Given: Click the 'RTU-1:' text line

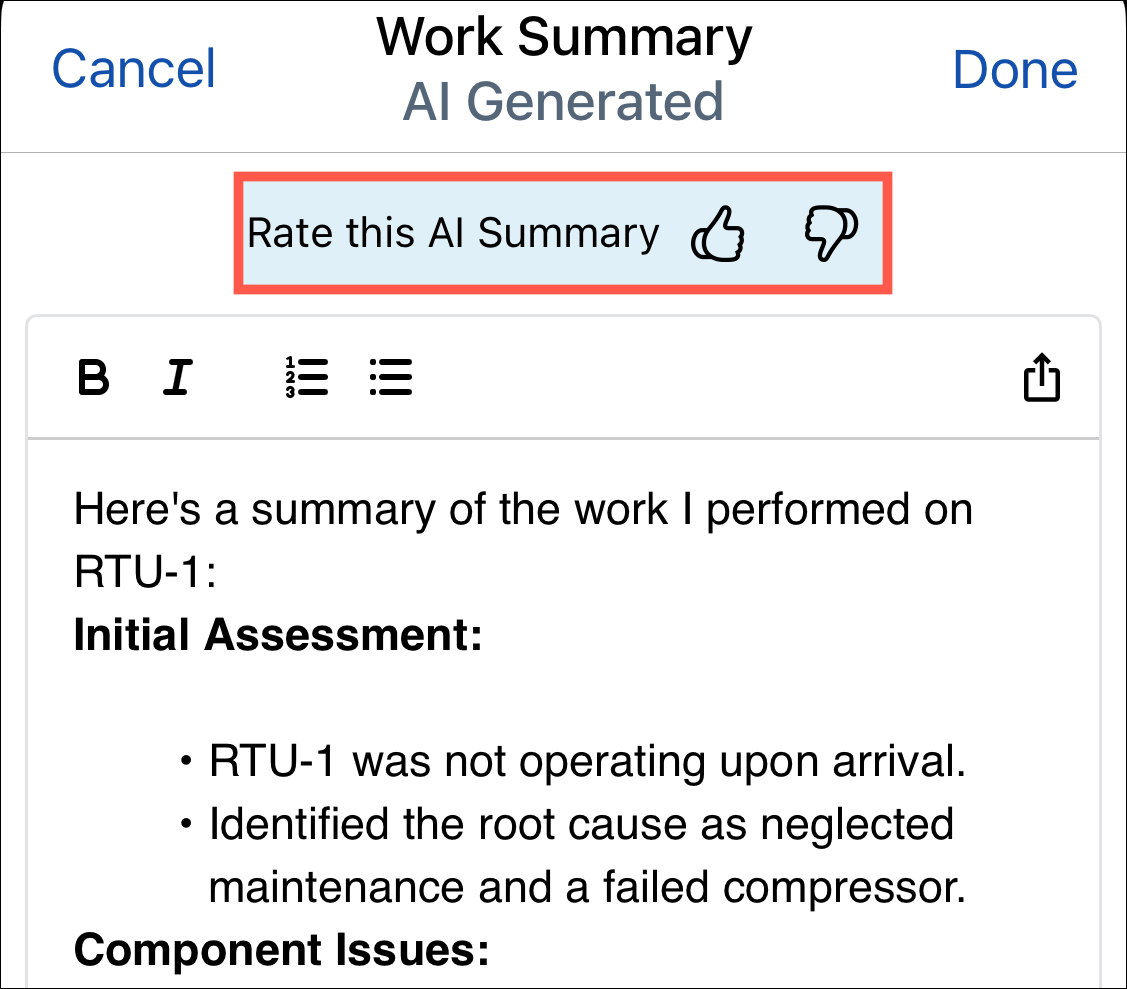Looking at the screenshot, I should pos(145,573).
